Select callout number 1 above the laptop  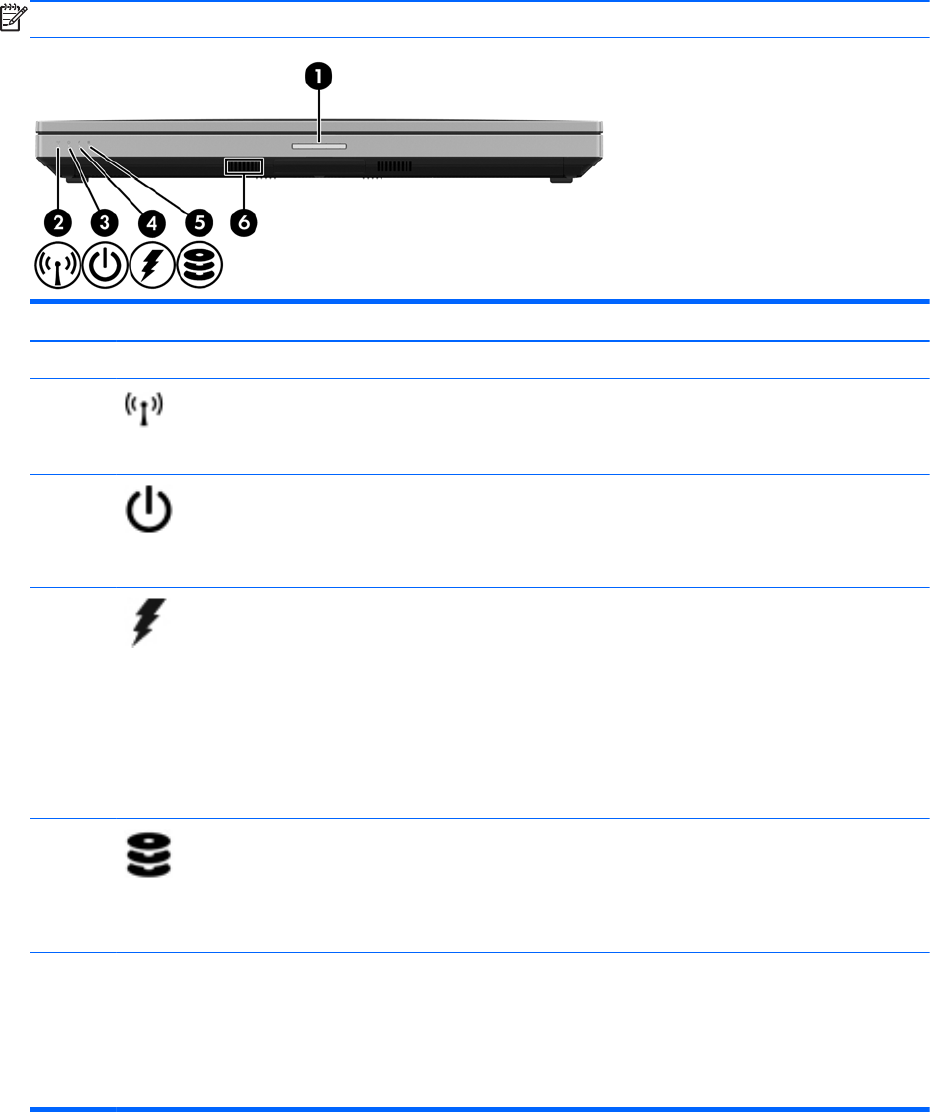pyautogui.click(x=319, y=76)
